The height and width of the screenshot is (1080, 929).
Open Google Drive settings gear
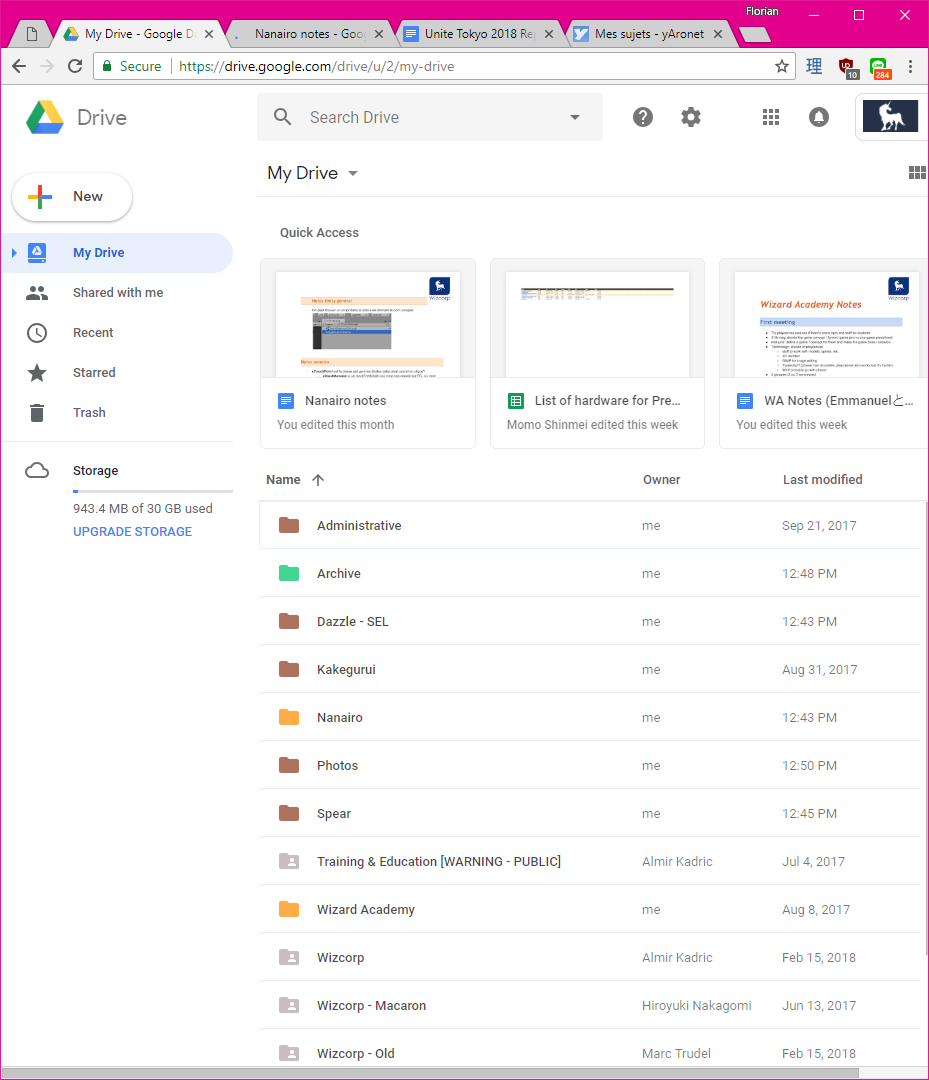point(691,117)
